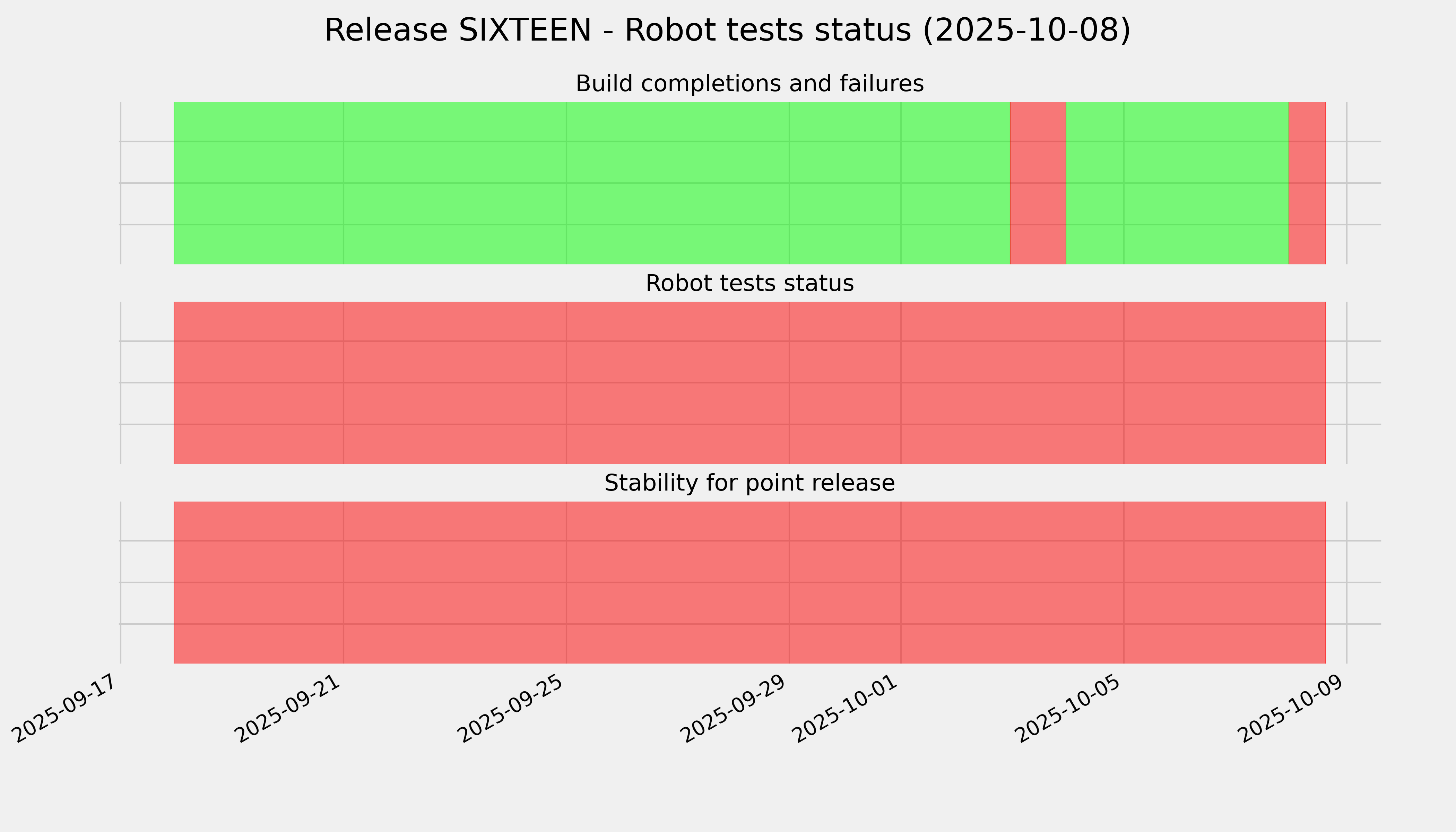Click the "Robot tests status" subplot title
The width and height of the screenshot is (1456, 832).
click(x=749, y=284)
